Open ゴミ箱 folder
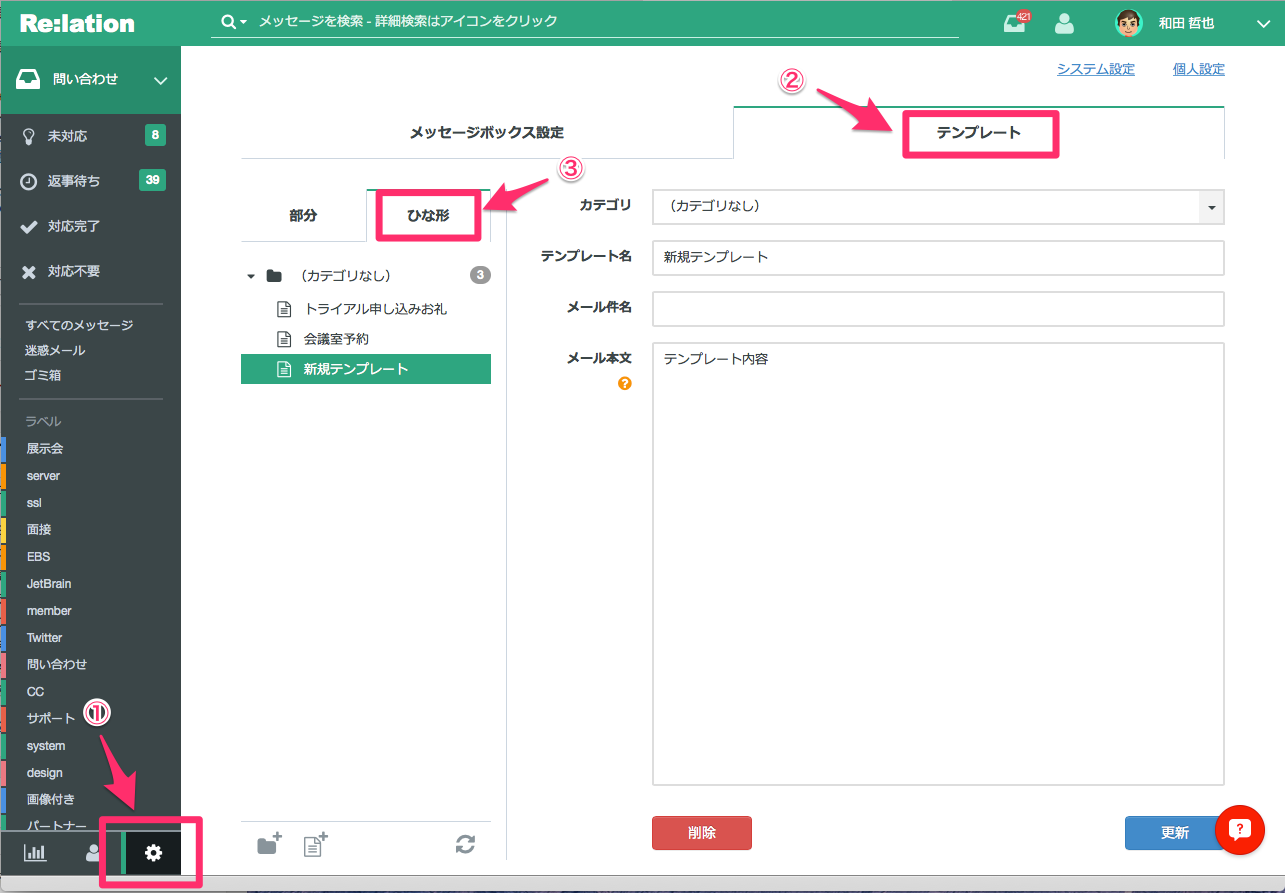 44,375
